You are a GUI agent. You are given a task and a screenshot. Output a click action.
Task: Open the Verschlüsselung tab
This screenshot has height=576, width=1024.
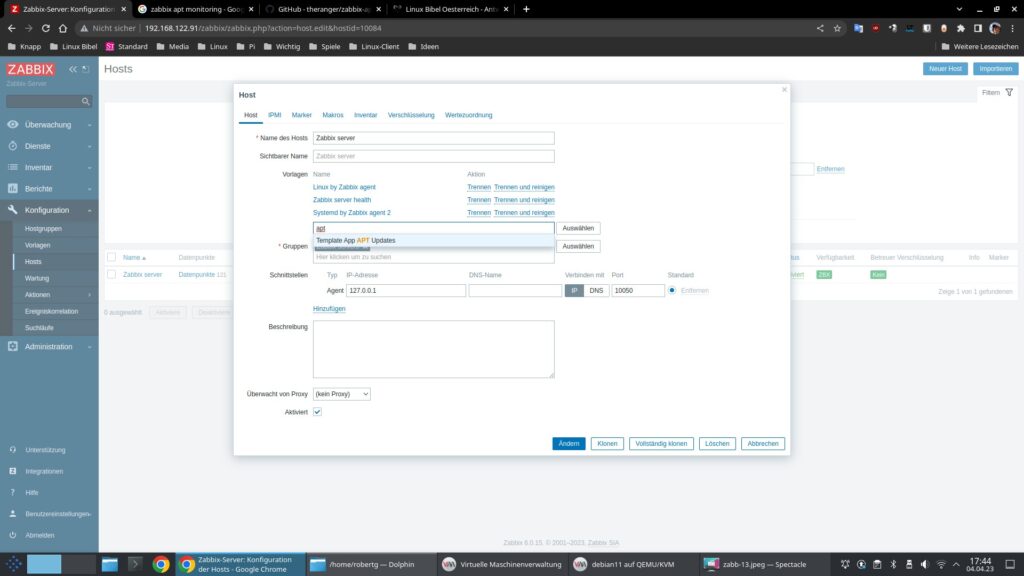(411, 115)
